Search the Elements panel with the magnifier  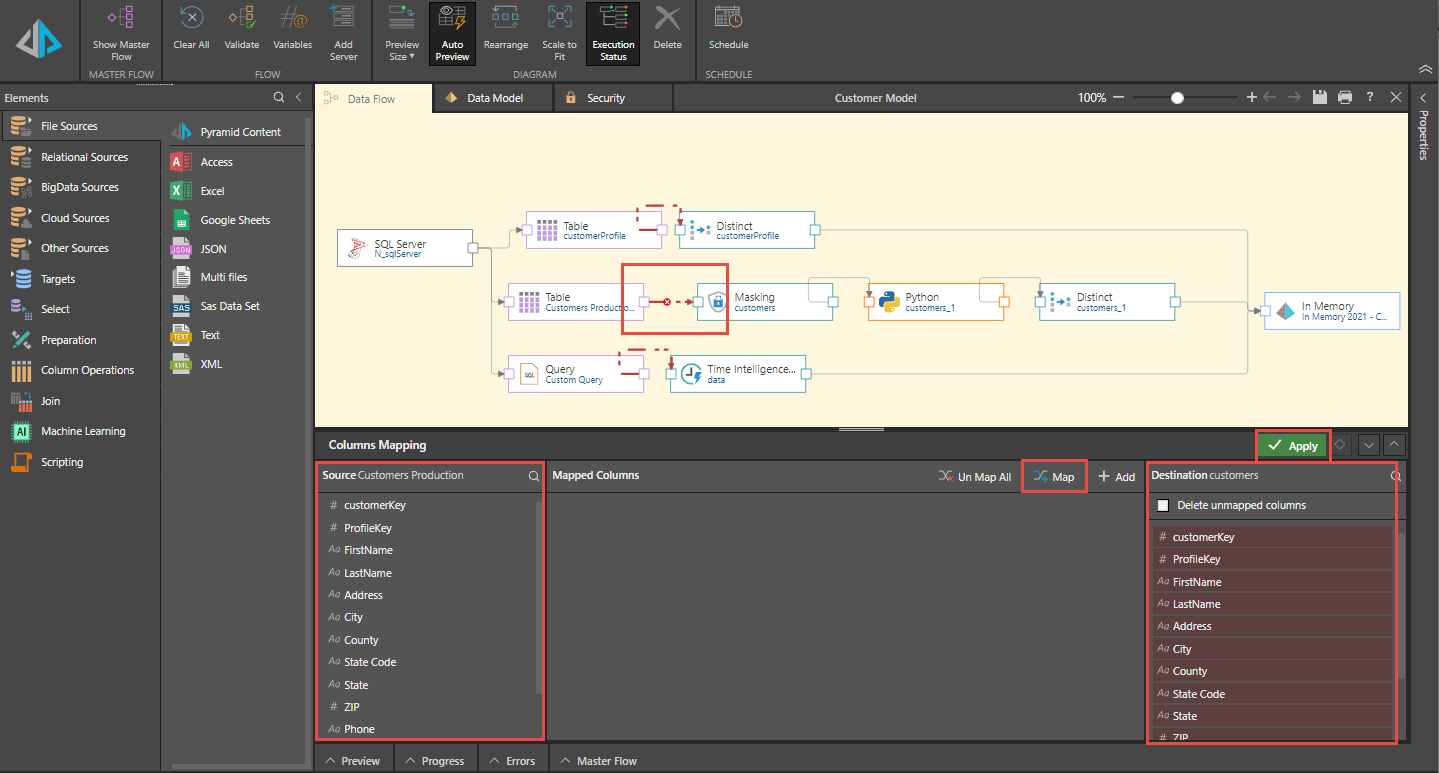(279, 98)
